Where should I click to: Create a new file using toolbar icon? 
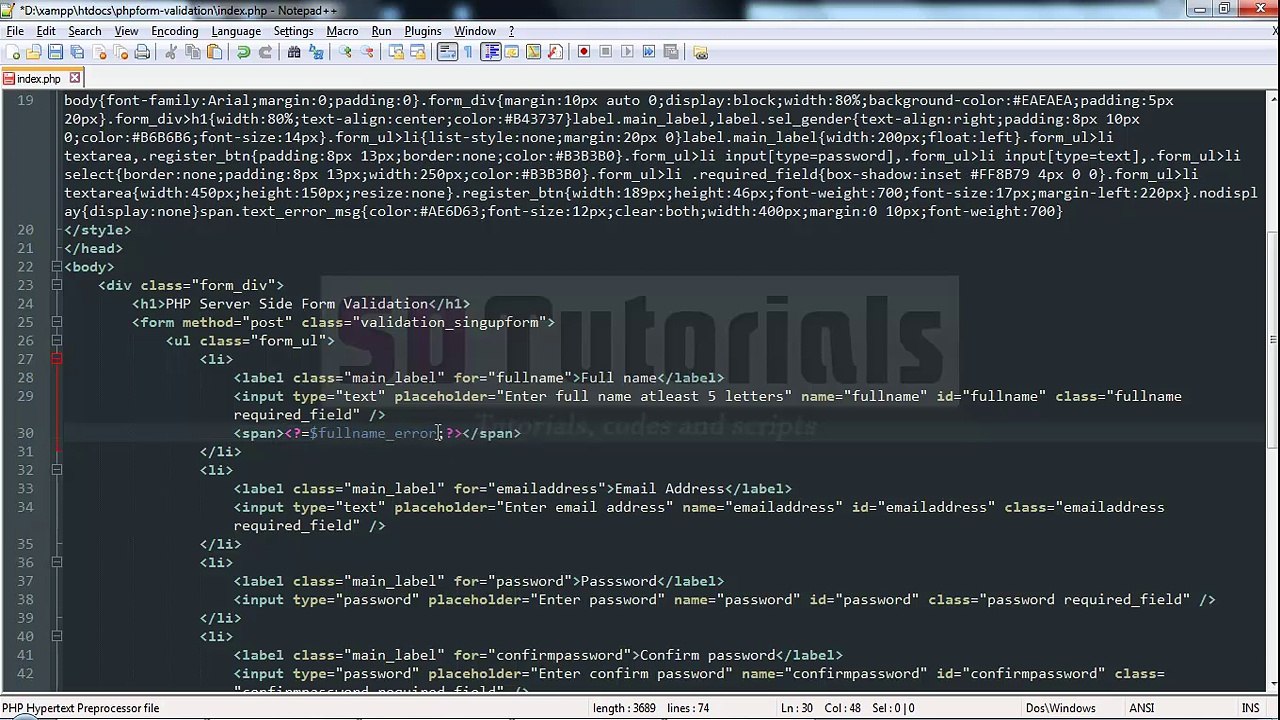click(13, 52)
